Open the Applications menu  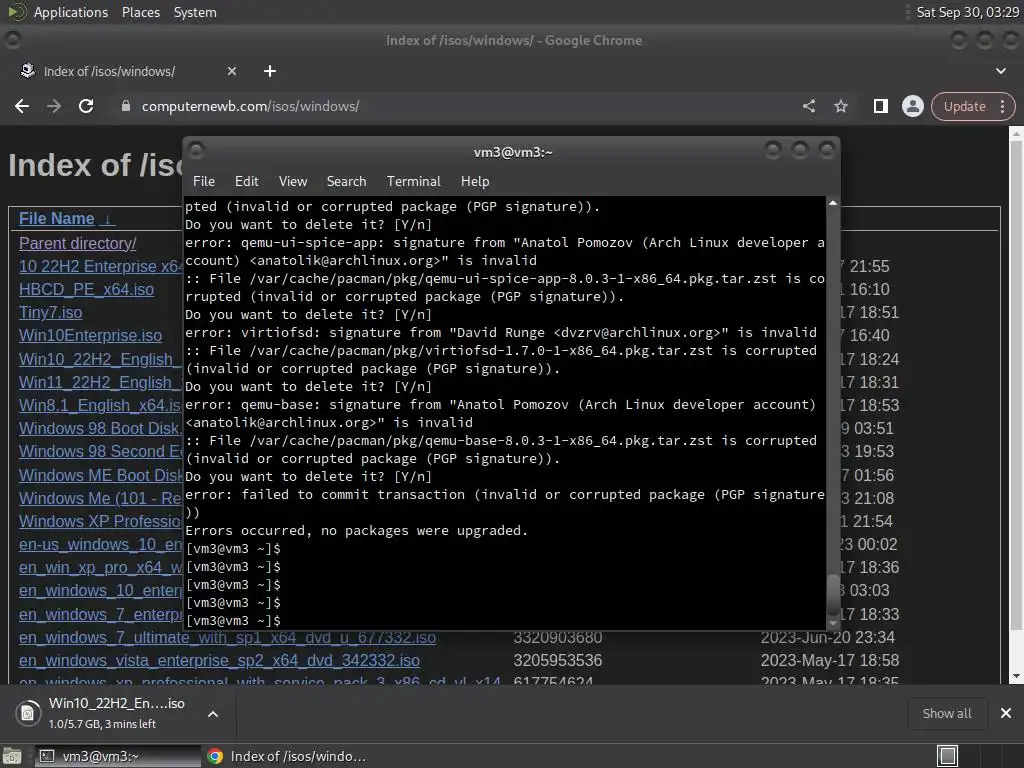click(x=71, y=12)
